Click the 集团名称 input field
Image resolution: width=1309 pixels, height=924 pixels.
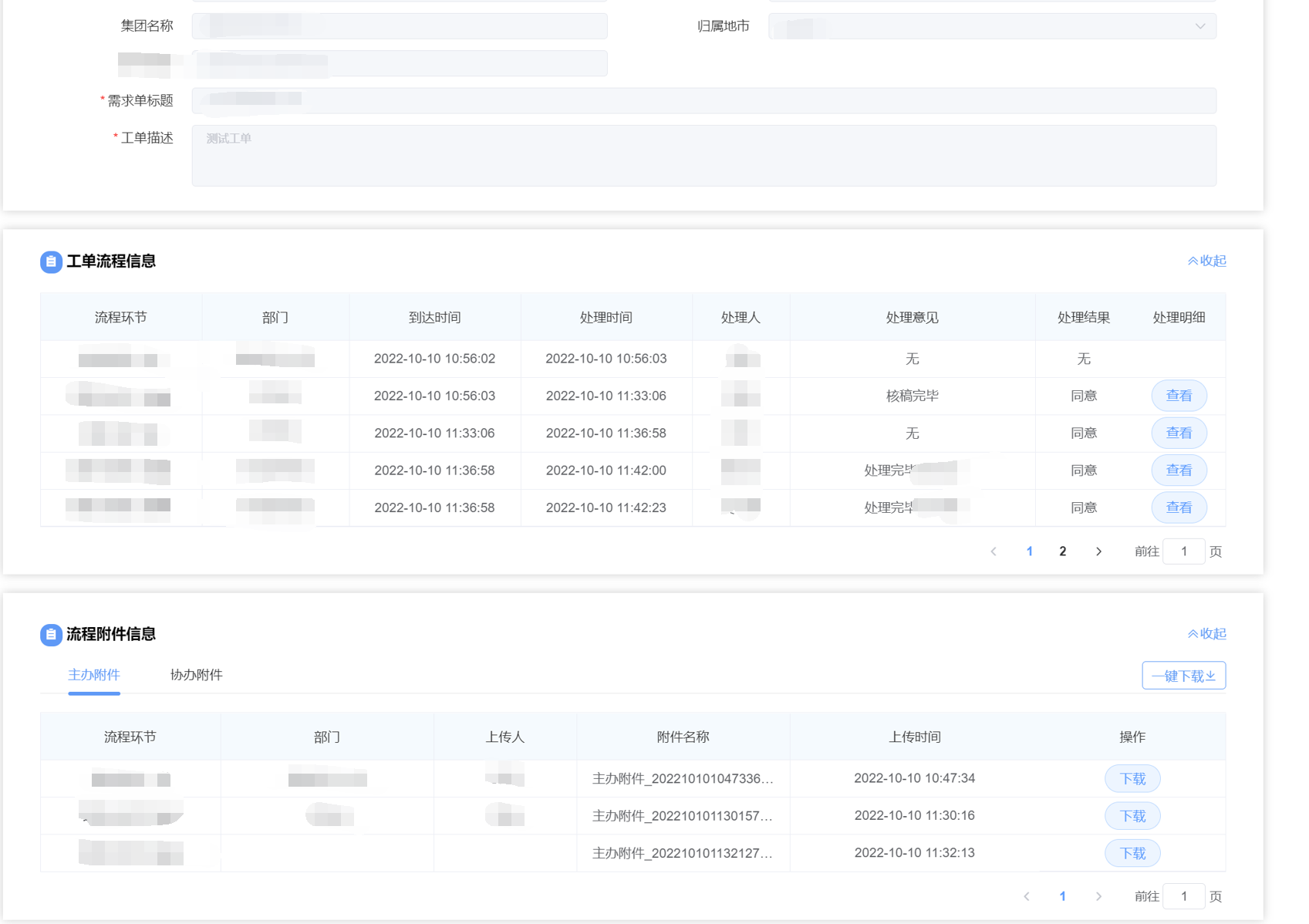point(400,26)
